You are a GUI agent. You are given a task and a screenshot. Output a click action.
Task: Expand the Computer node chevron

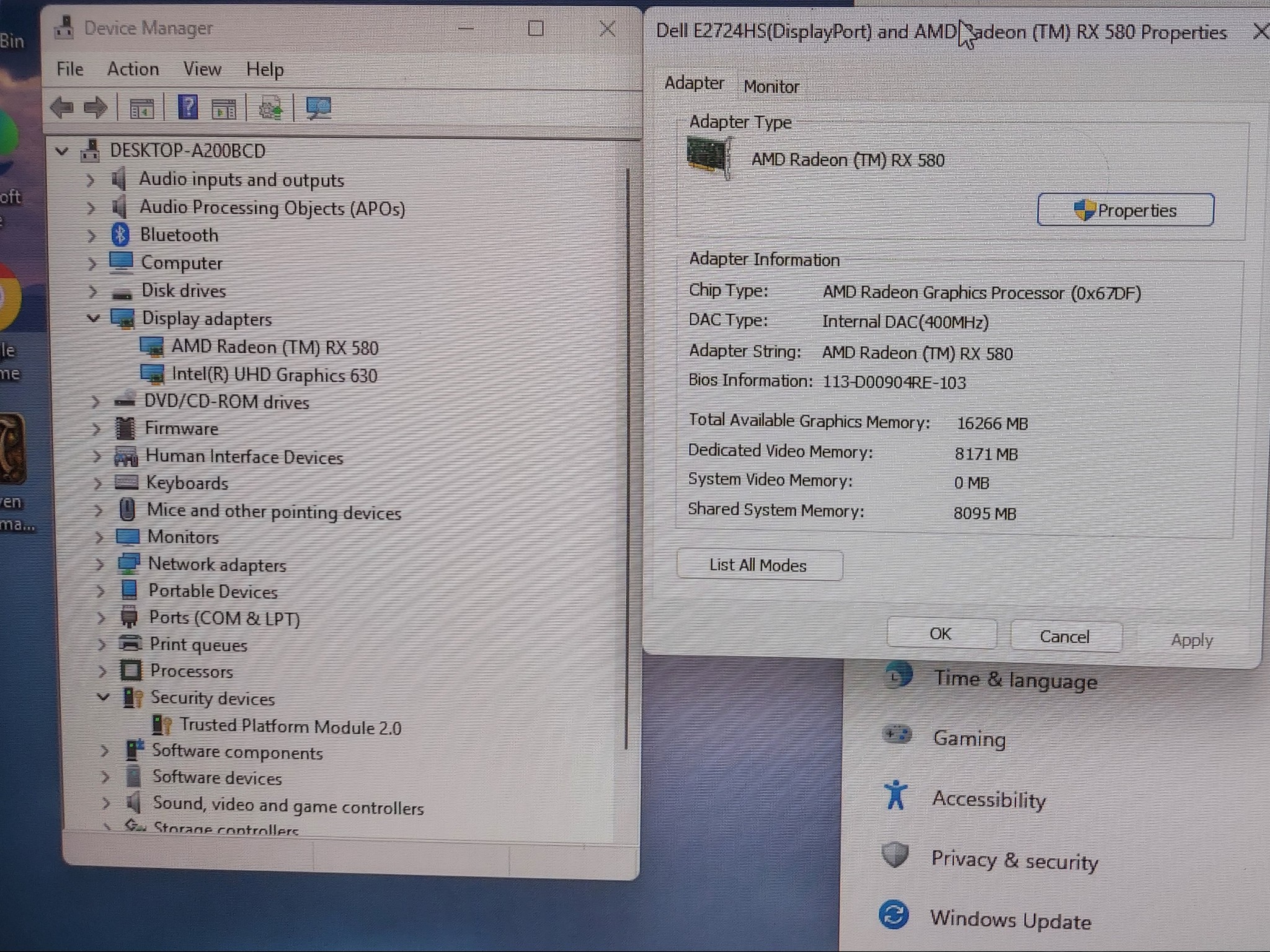pyautogui.click(x=92, y=263)
